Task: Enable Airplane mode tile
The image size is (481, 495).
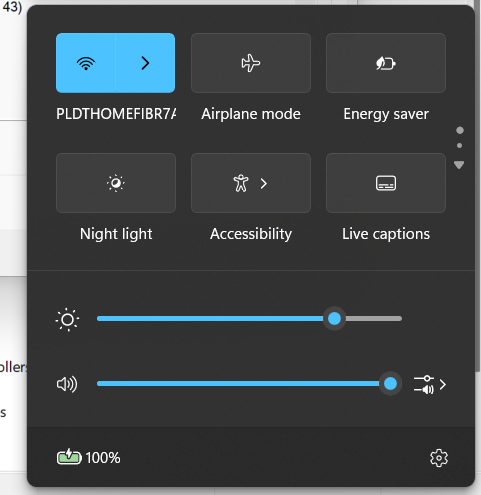Action: [251, 63]
